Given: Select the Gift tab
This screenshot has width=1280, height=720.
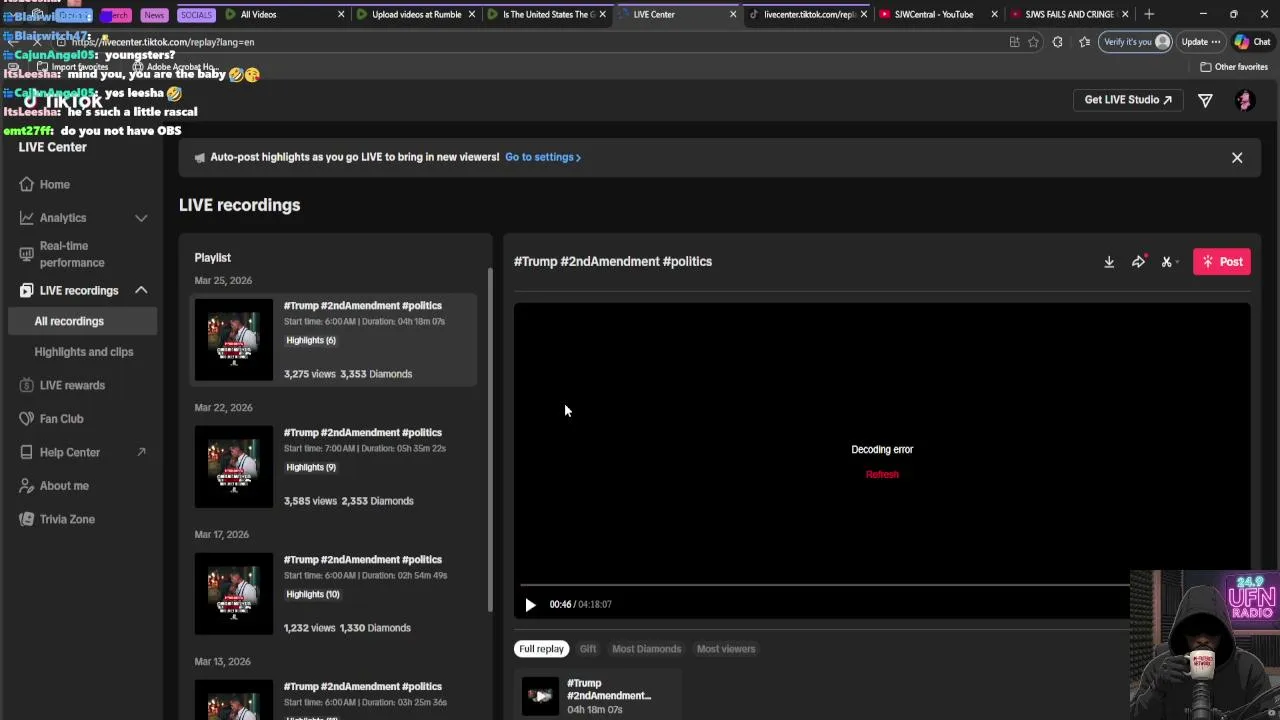Looking at the screenshot, I should pos(588,649).
